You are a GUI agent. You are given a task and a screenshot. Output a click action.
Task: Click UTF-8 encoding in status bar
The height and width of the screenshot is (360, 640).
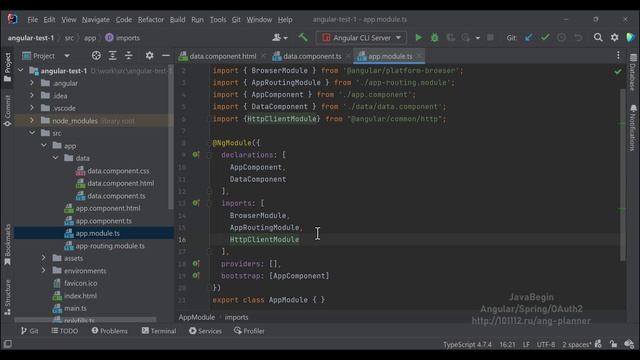click(546, 344)
